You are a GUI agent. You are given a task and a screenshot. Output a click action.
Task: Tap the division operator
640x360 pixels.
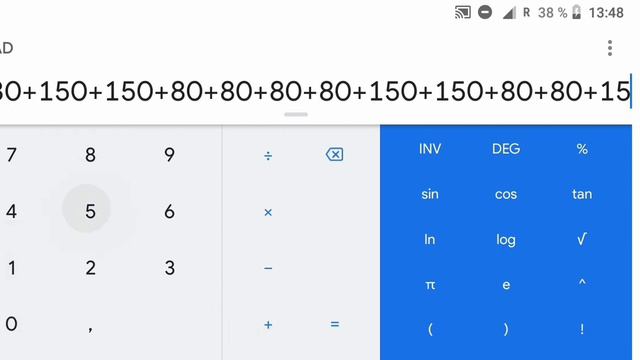click(x=268, y=156)
